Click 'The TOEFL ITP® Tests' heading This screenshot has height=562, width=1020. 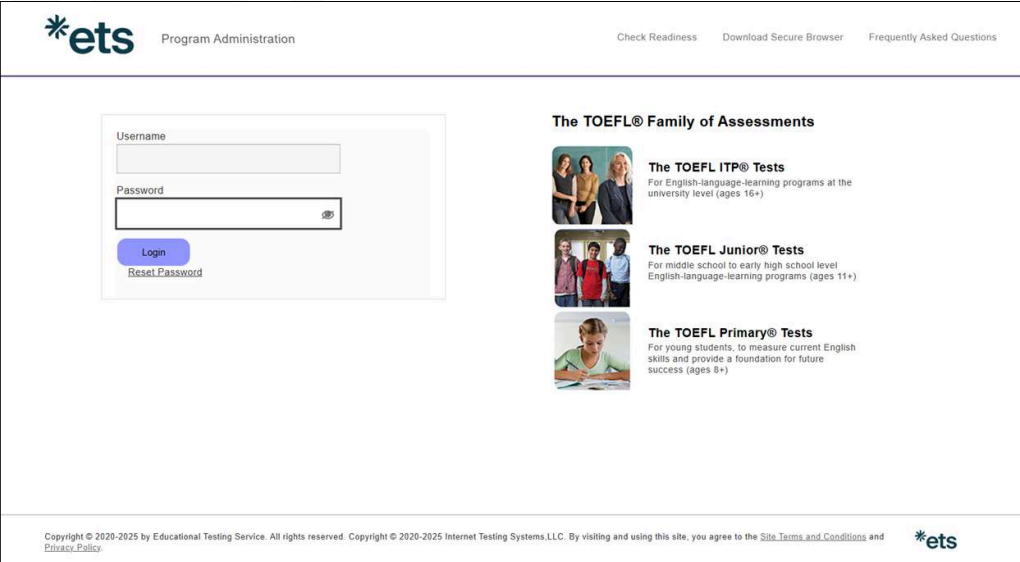coord(716,167)
